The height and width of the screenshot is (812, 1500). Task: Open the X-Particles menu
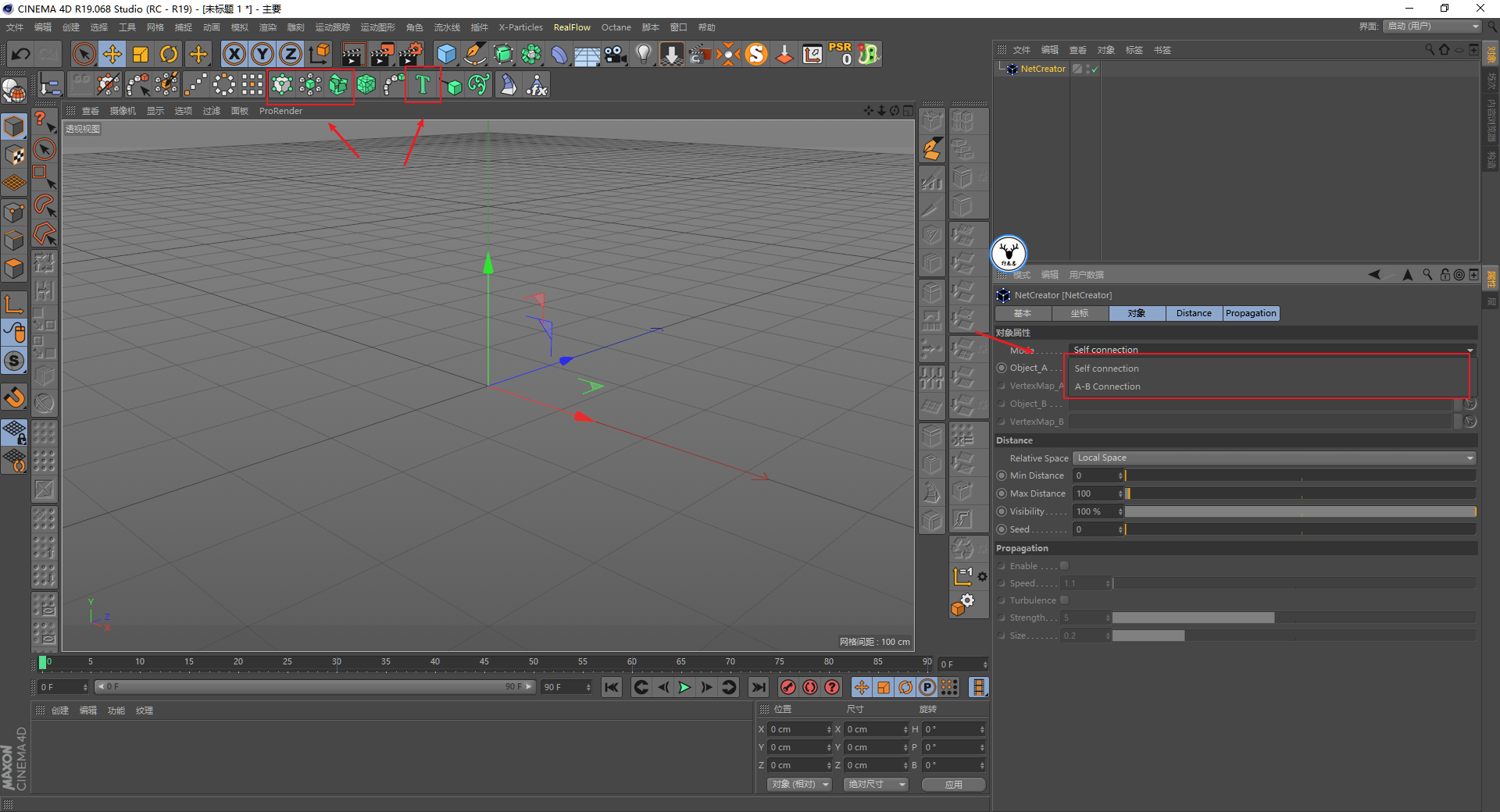[x=521, y=27]
